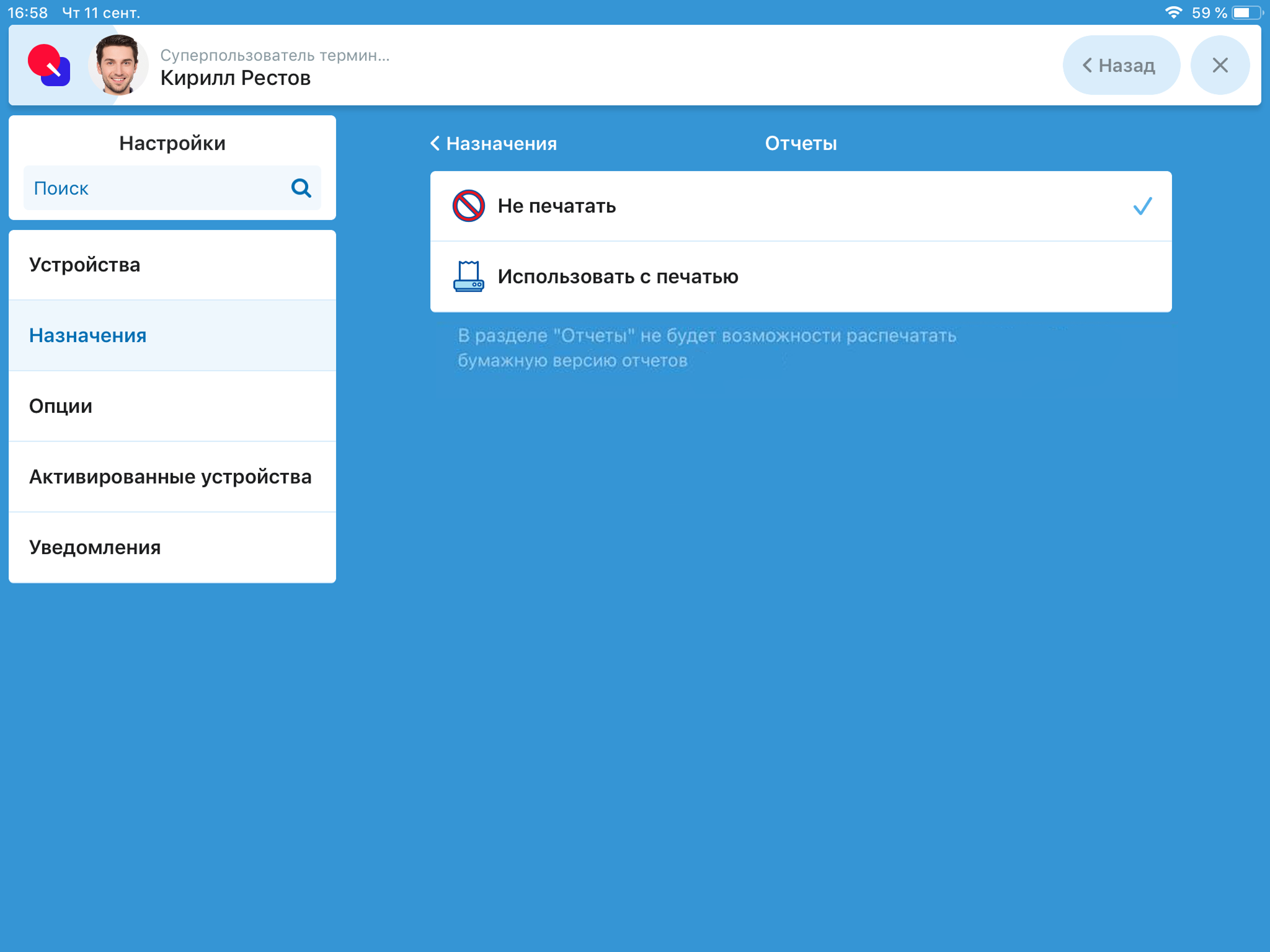The width and height of the screenshot is (1270, 952).
Task: Tap the Кирилл Рестов profile photo
Action: [x=117, y=65]
